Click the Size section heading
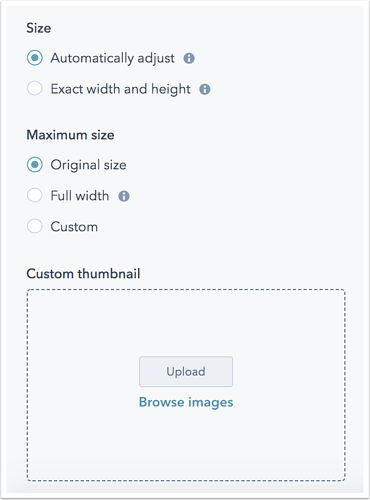 coord(39,28)
